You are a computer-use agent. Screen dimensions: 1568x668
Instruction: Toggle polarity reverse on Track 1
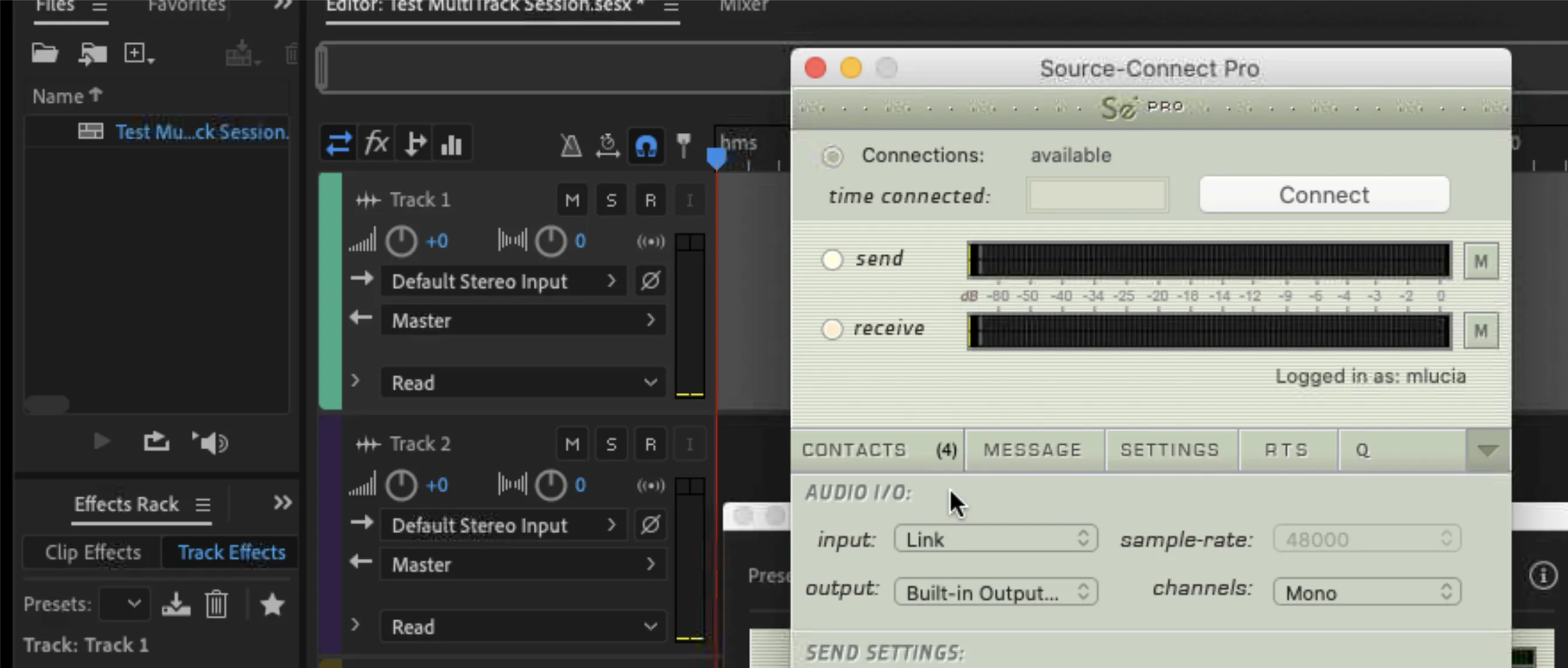coord(650,280)
